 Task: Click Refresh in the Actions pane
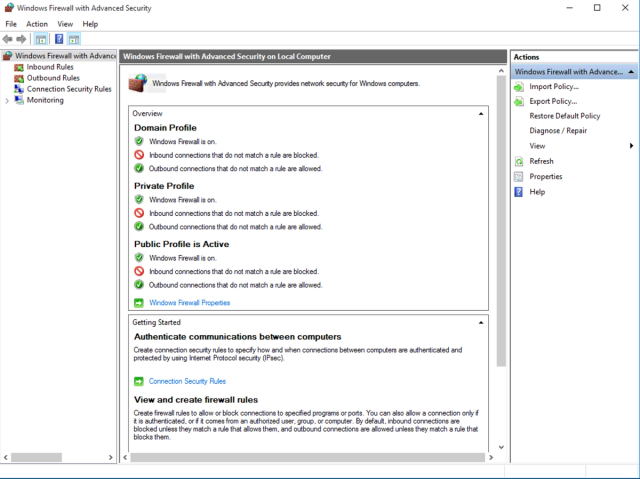click(541, 161)
